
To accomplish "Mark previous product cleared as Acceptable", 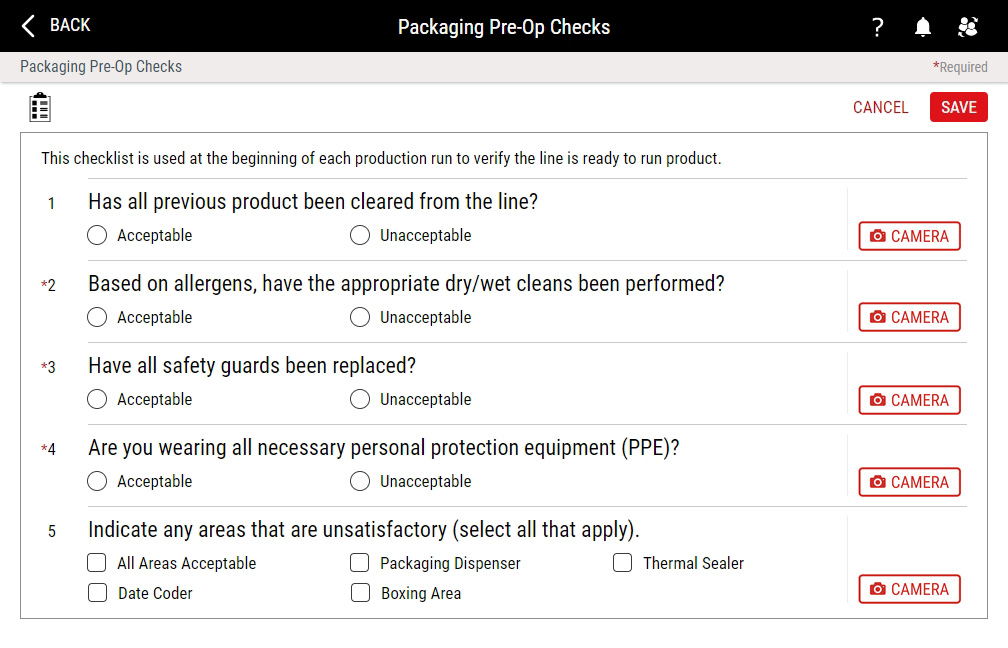I will tap(97, 235).
